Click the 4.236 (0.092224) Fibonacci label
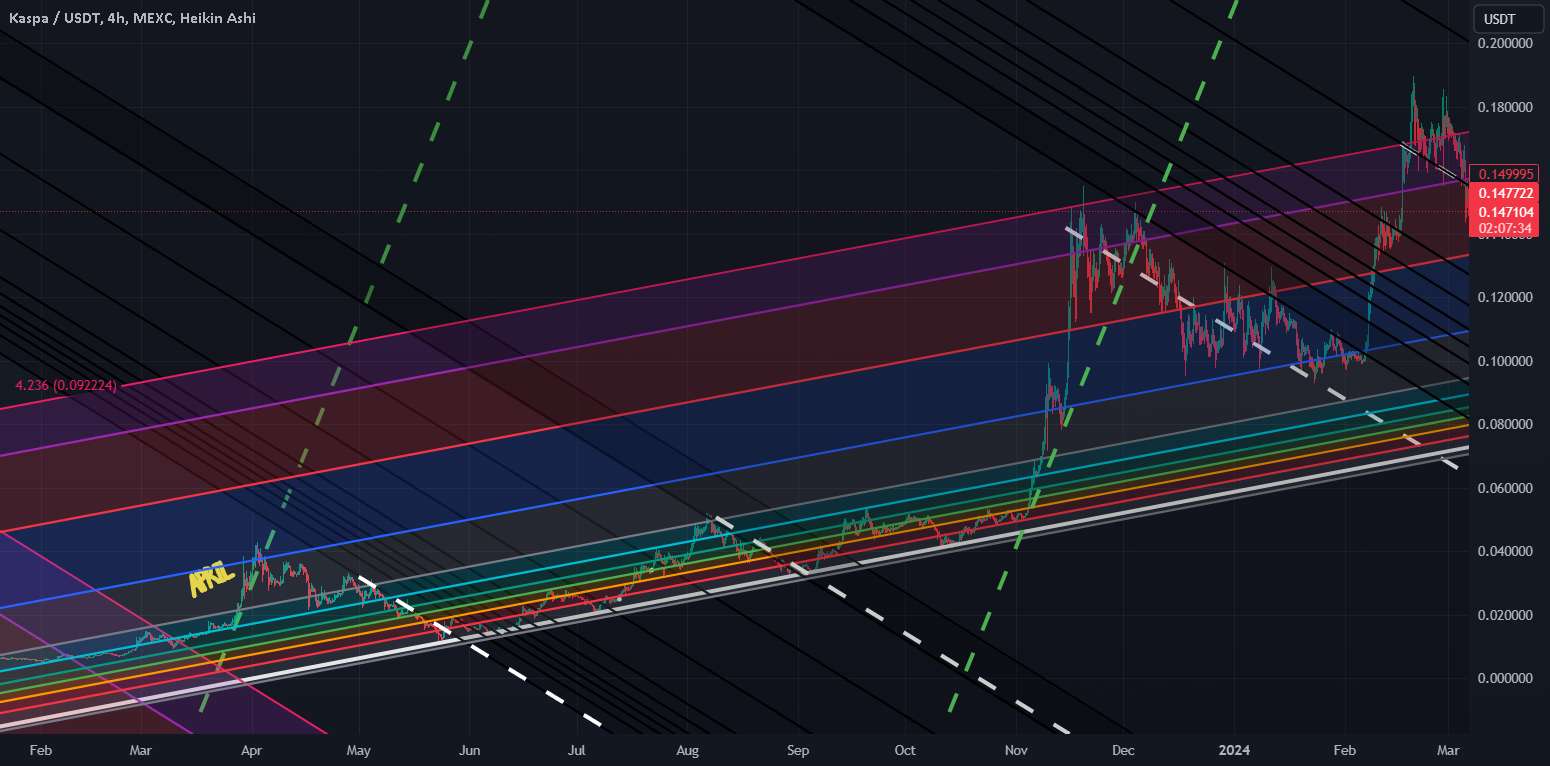 66,386
